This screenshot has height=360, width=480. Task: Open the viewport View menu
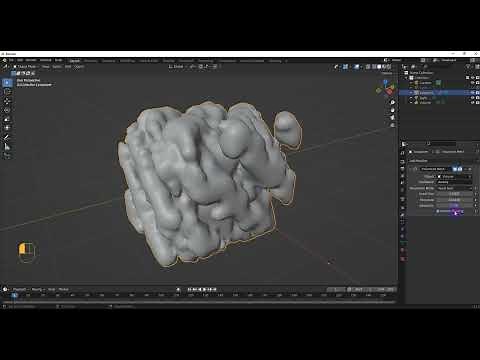(46, 67)
